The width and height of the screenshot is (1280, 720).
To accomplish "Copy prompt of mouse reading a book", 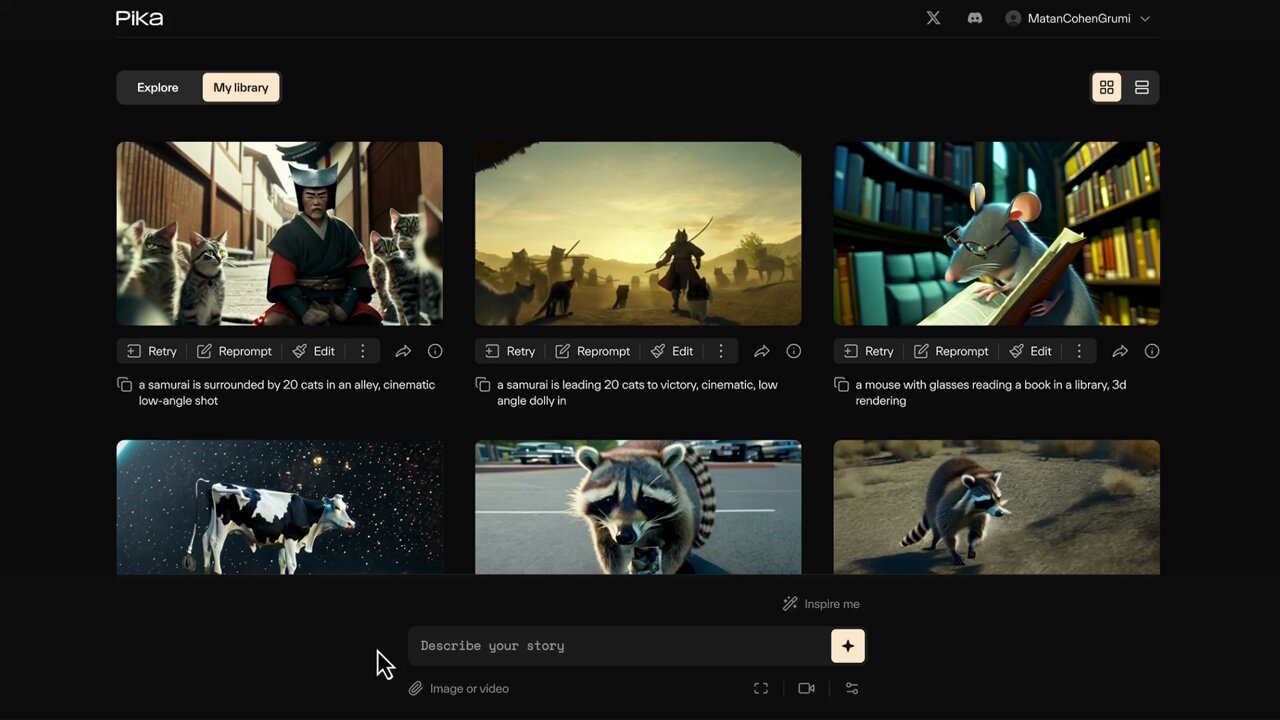I will pos(841,385).
